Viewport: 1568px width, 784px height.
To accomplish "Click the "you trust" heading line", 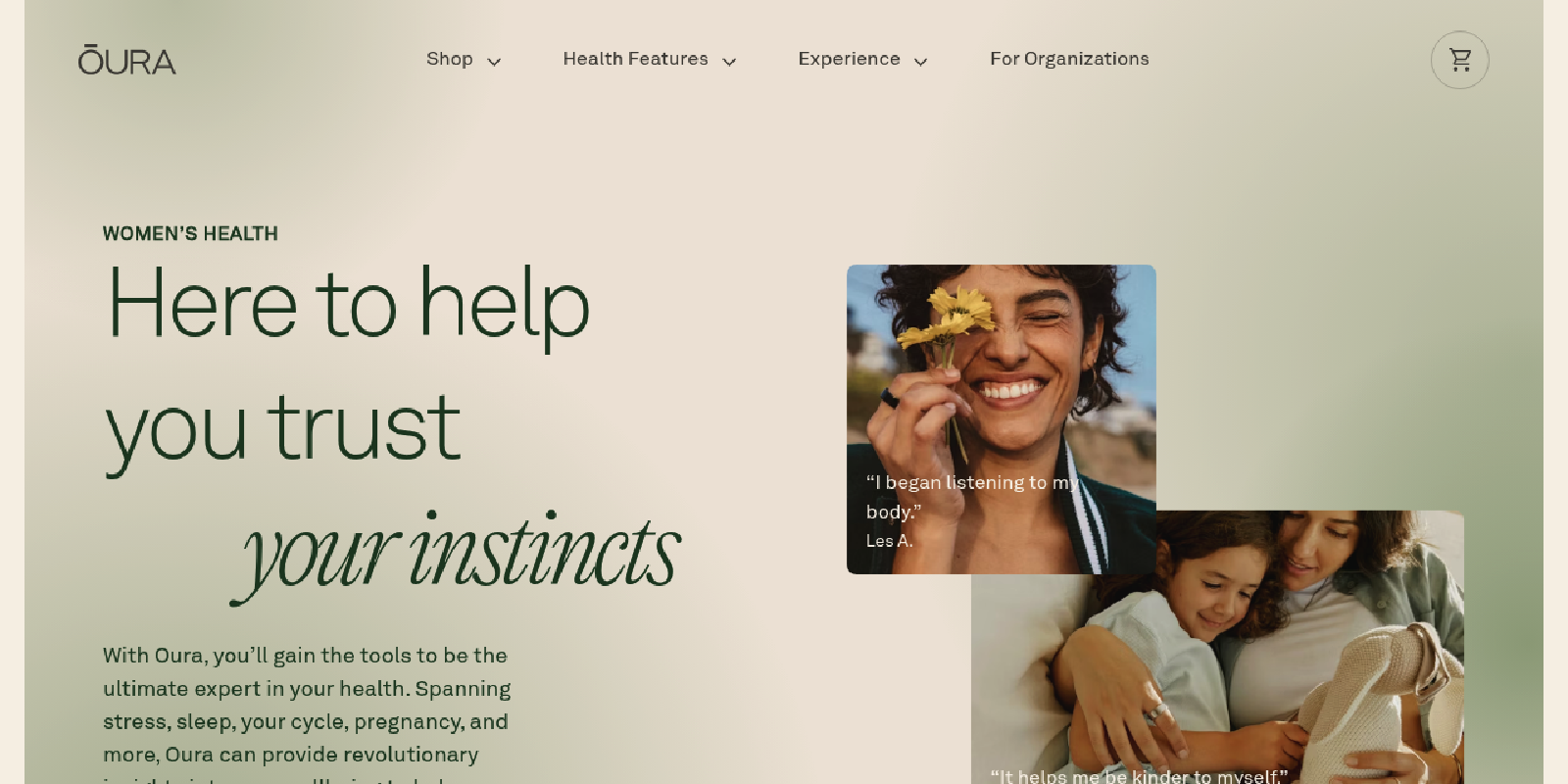I will pos(283,428).
